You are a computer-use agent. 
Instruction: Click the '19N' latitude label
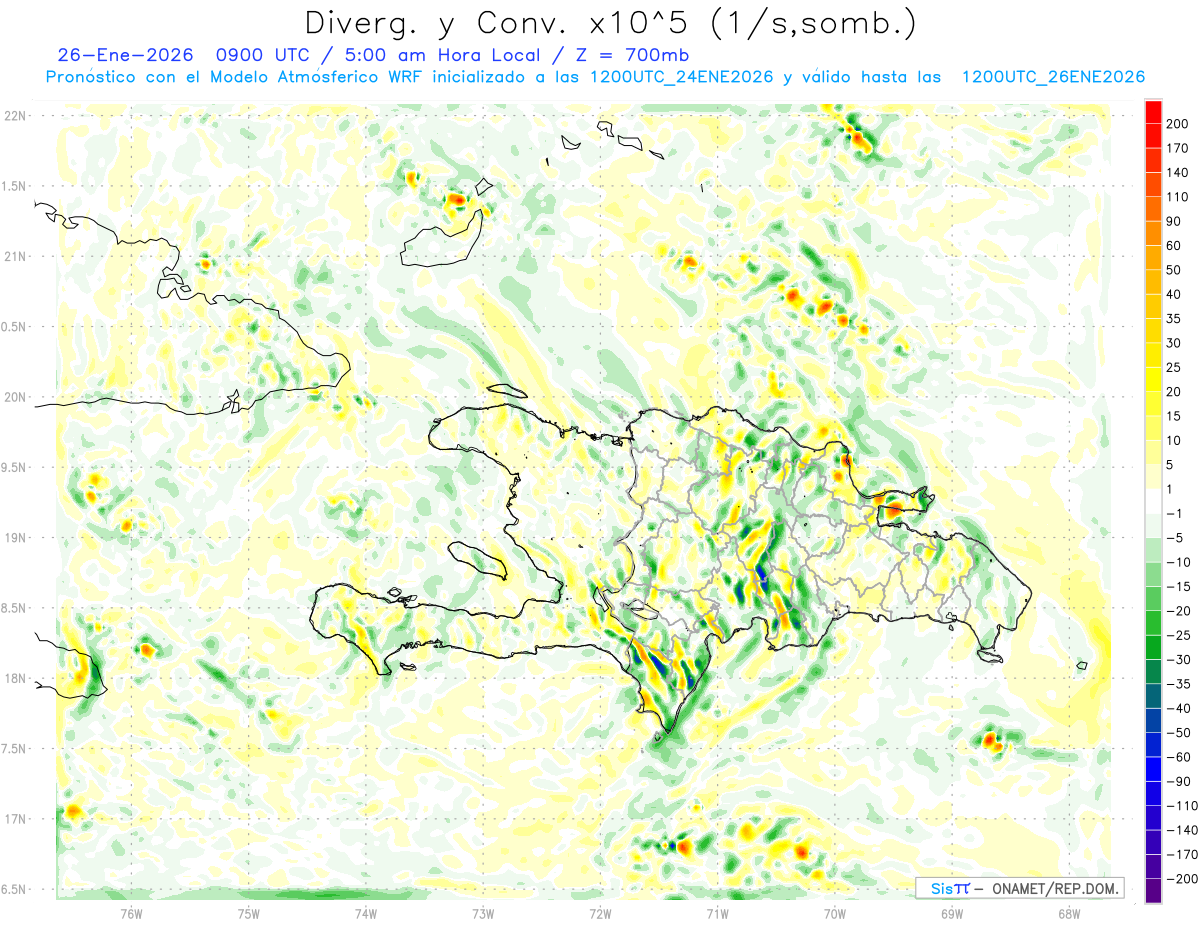14,538
